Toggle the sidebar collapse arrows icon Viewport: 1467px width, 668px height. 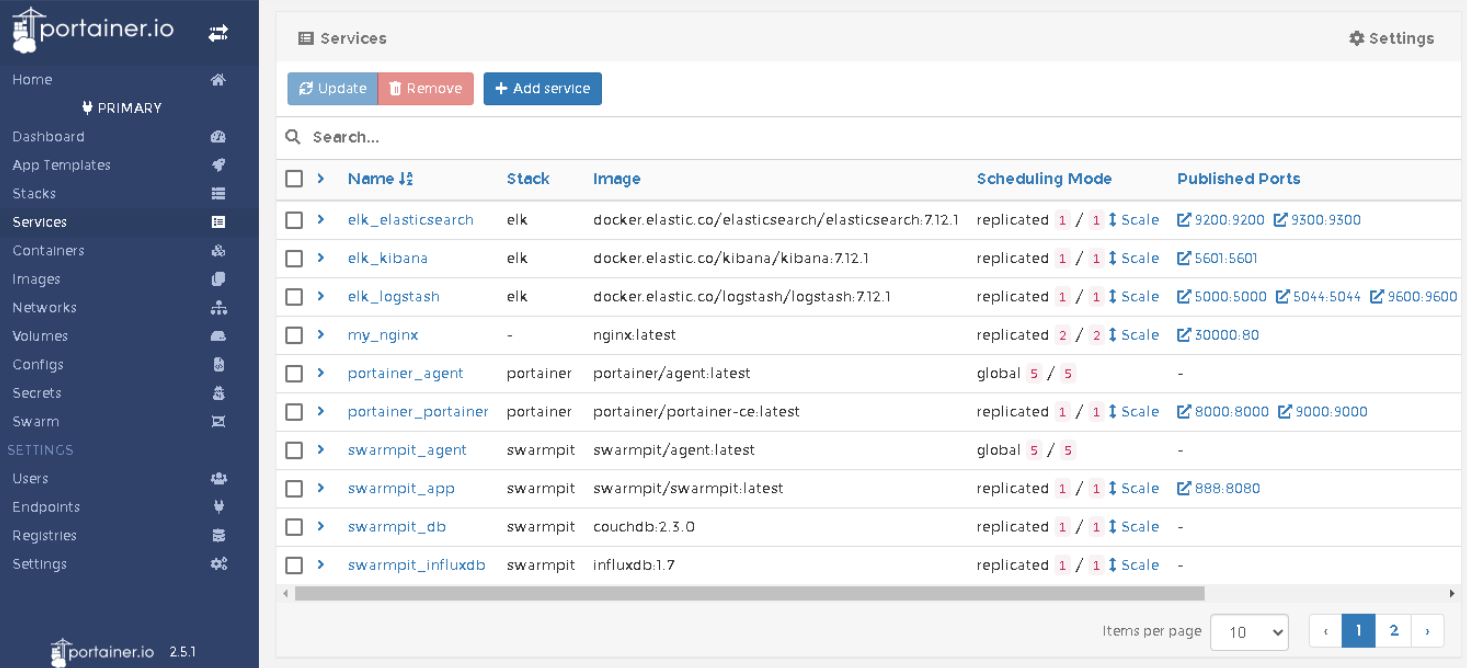click(218, 33)
